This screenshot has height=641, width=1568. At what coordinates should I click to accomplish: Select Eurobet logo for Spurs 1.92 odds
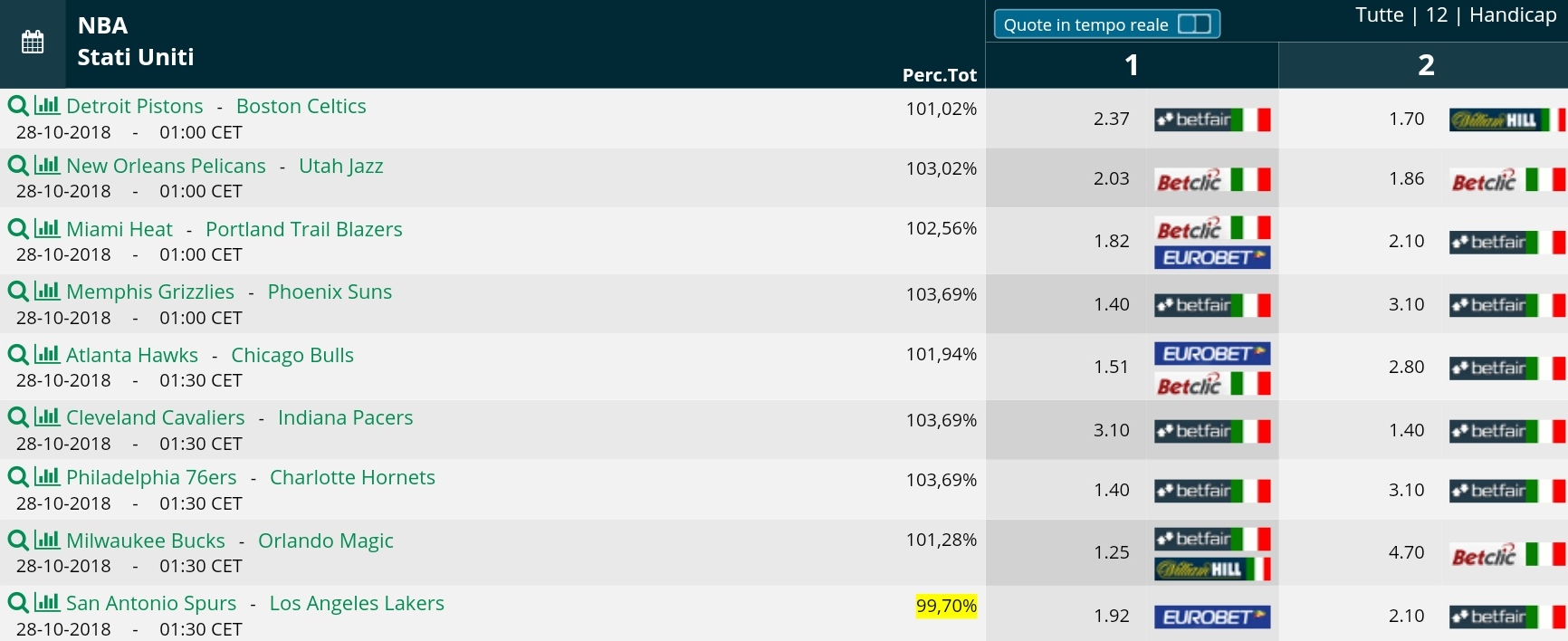pyautogui.click(x=1212, y=617)
